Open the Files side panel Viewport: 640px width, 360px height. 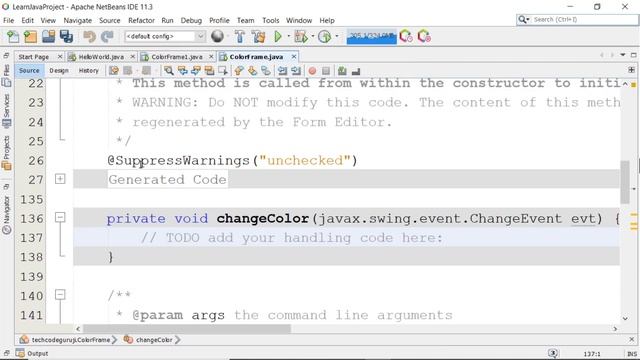pos(7,76)
